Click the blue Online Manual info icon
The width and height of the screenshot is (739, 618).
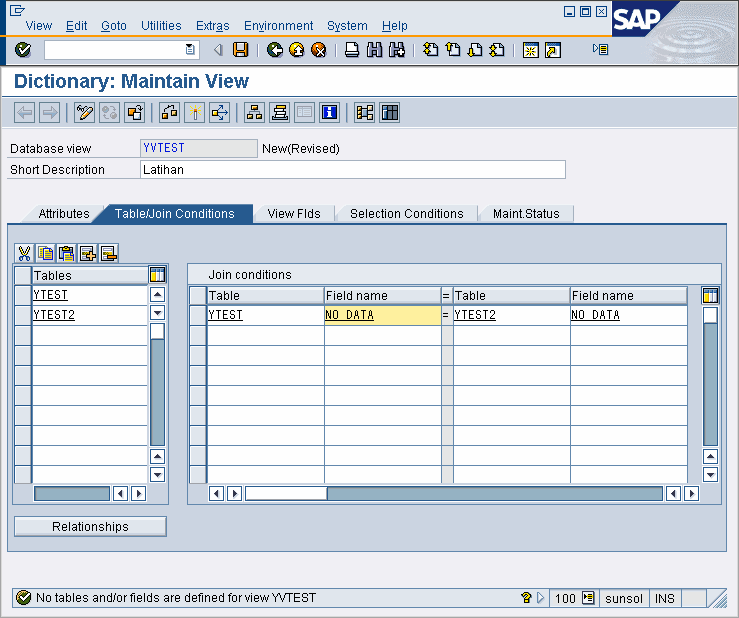point(329,113)
